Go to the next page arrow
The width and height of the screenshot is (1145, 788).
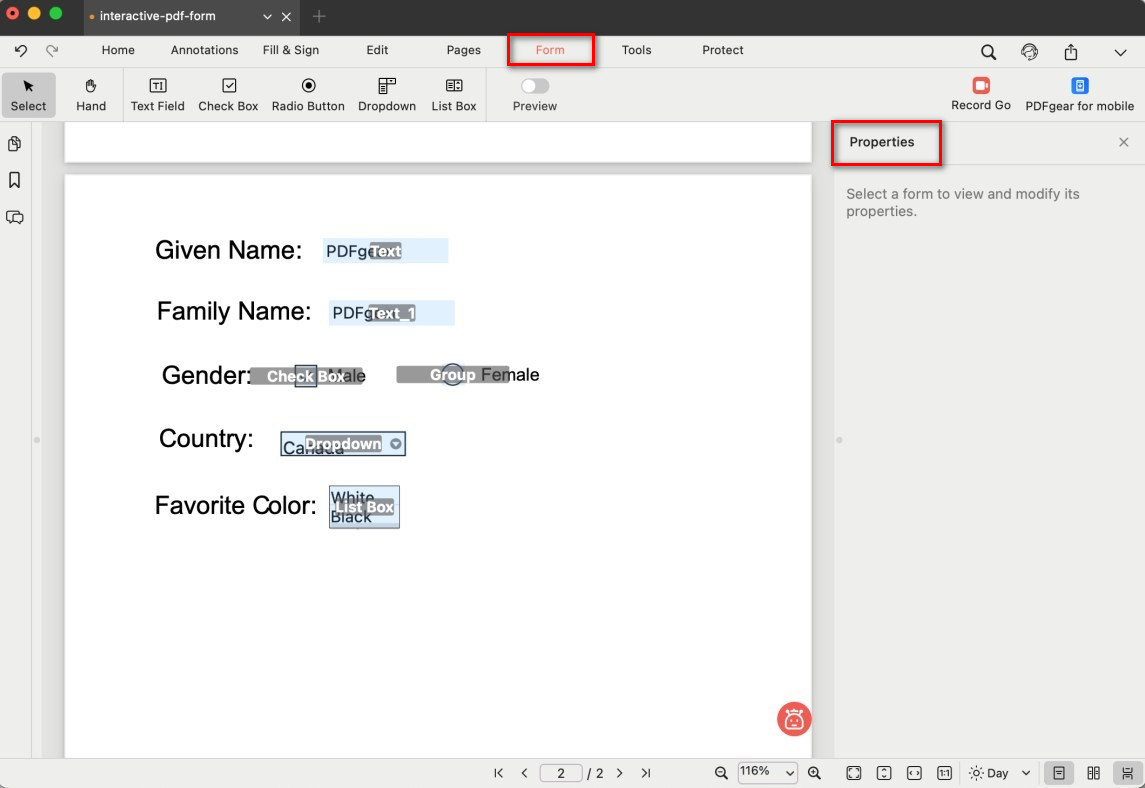620,773
